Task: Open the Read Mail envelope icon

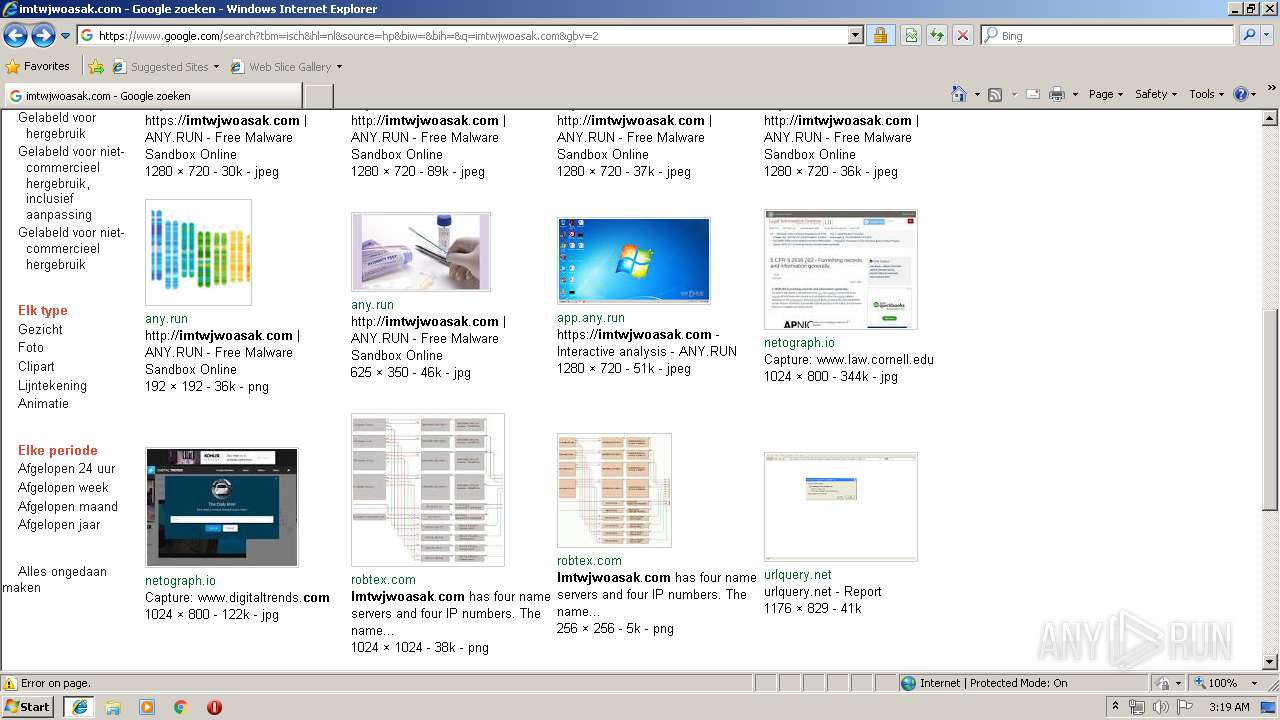Action: click(1033, 94)
